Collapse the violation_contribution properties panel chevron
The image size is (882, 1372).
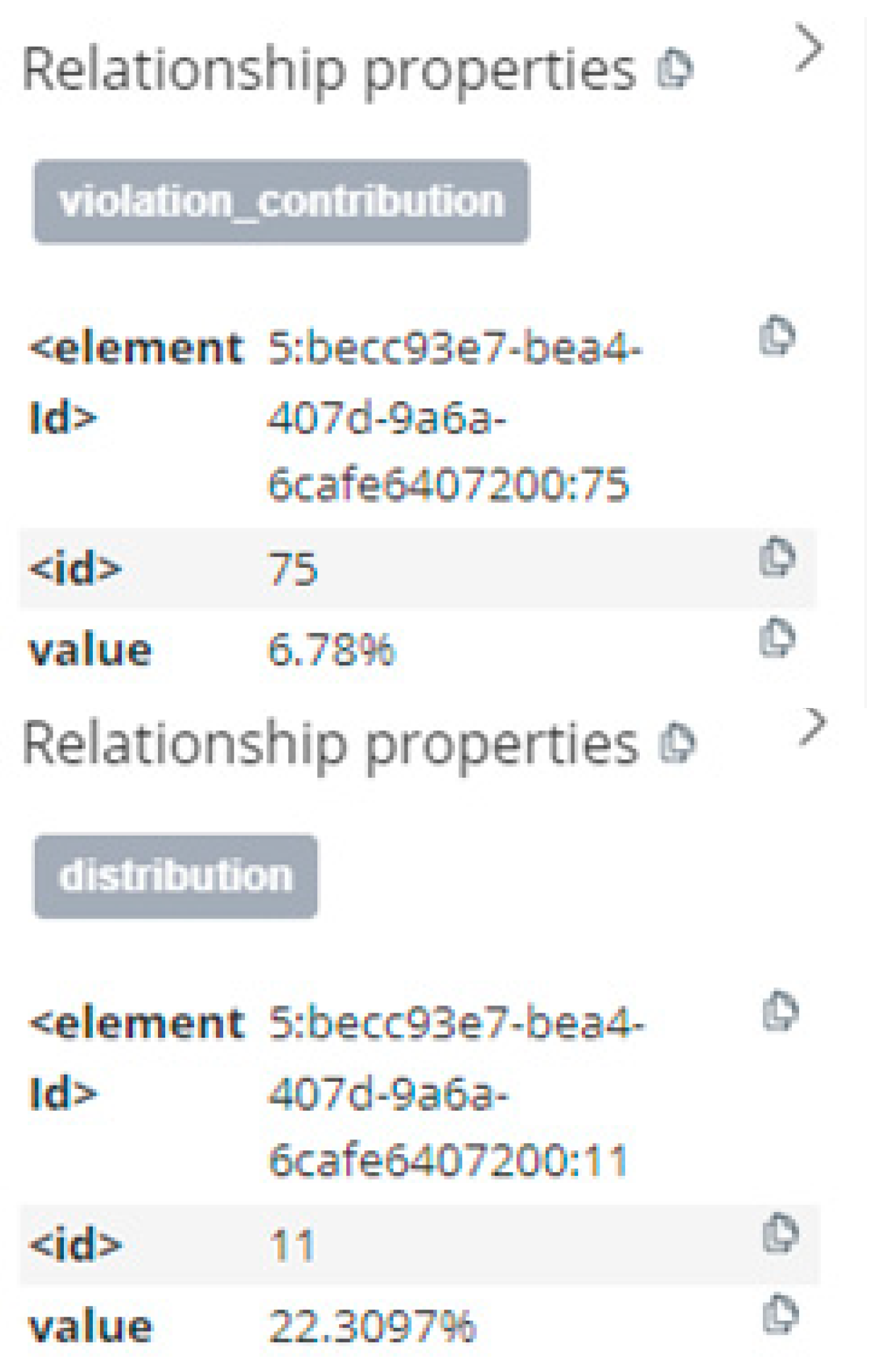coord(809,47)
